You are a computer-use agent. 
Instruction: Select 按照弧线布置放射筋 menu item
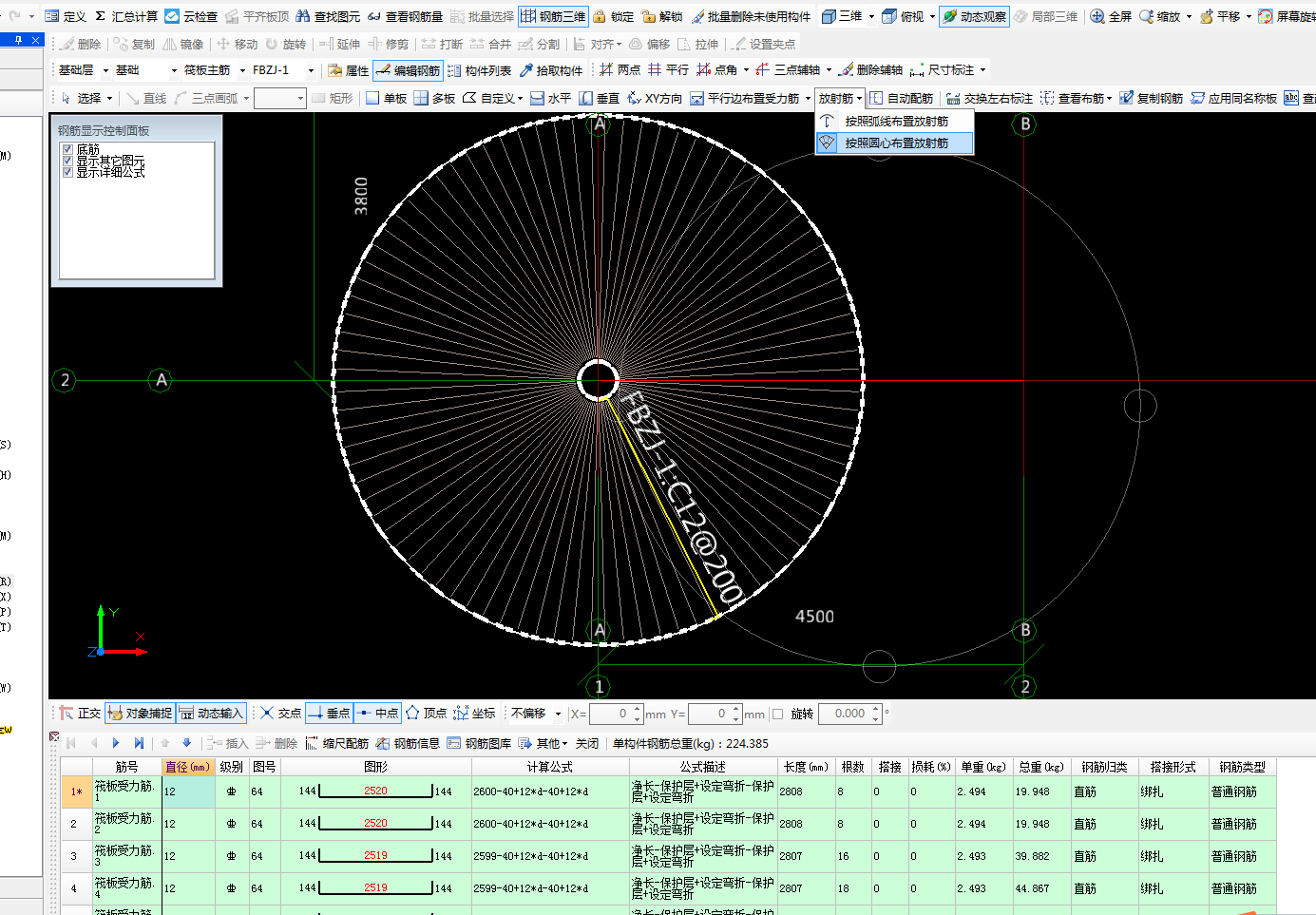tap(895, 122)
